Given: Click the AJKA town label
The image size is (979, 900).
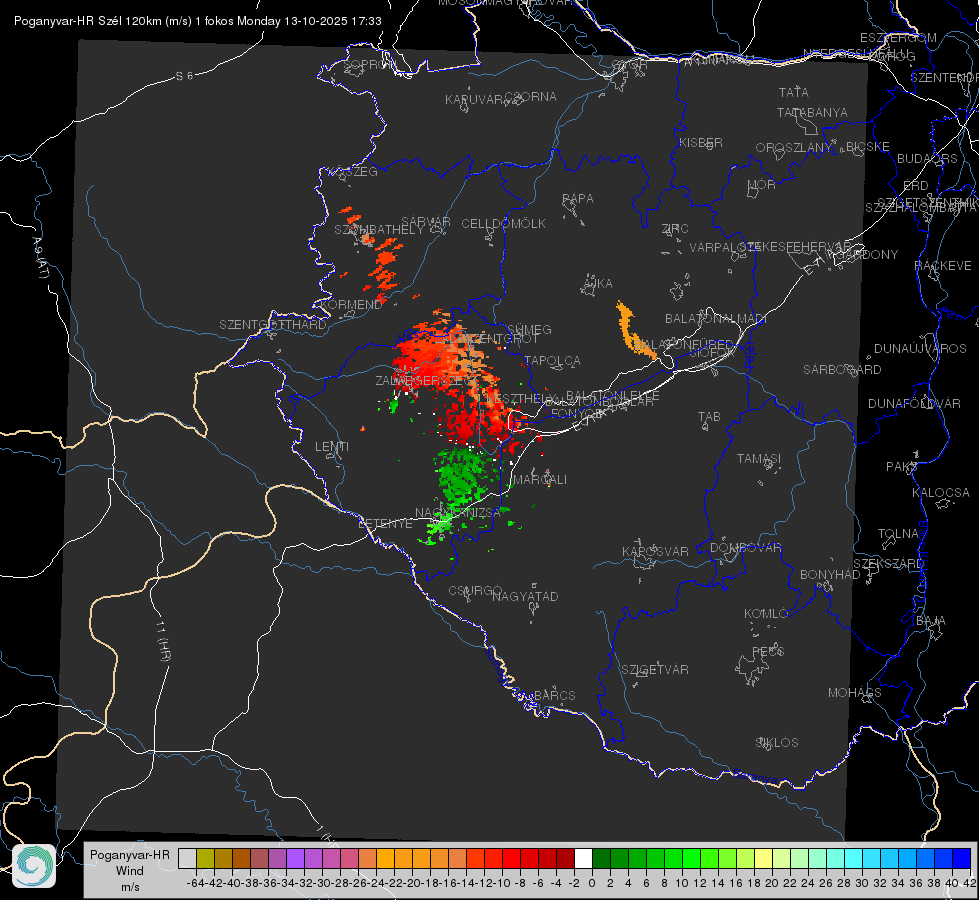Looking at the screenshot, I should [598, 284].
